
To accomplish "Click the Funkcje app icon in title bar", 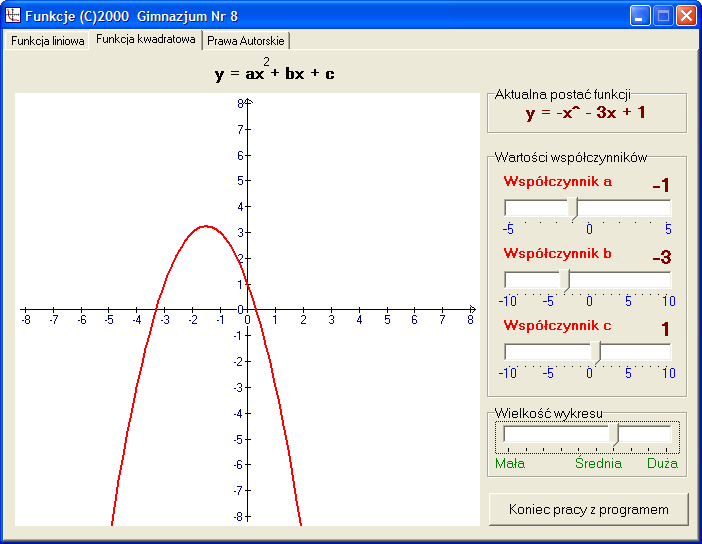I will [14, 16].
